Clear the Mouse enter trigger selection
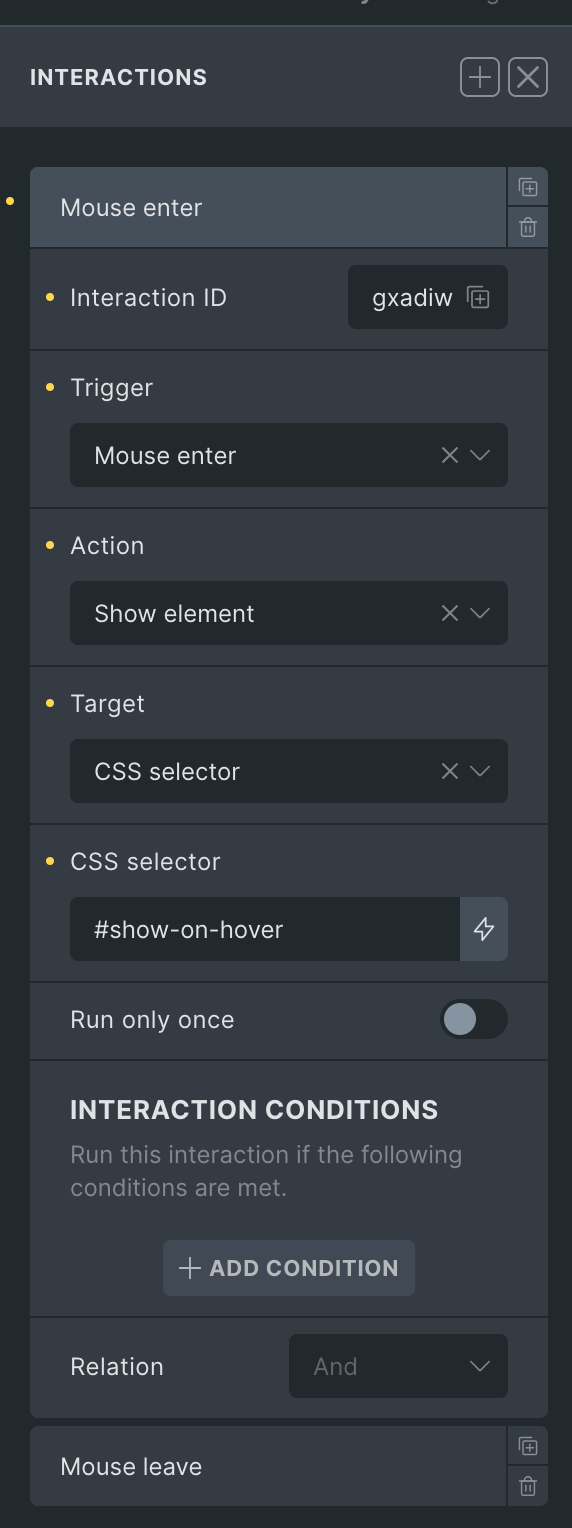Viewport: 572px width, 1528px height. (x=450, y=455)
